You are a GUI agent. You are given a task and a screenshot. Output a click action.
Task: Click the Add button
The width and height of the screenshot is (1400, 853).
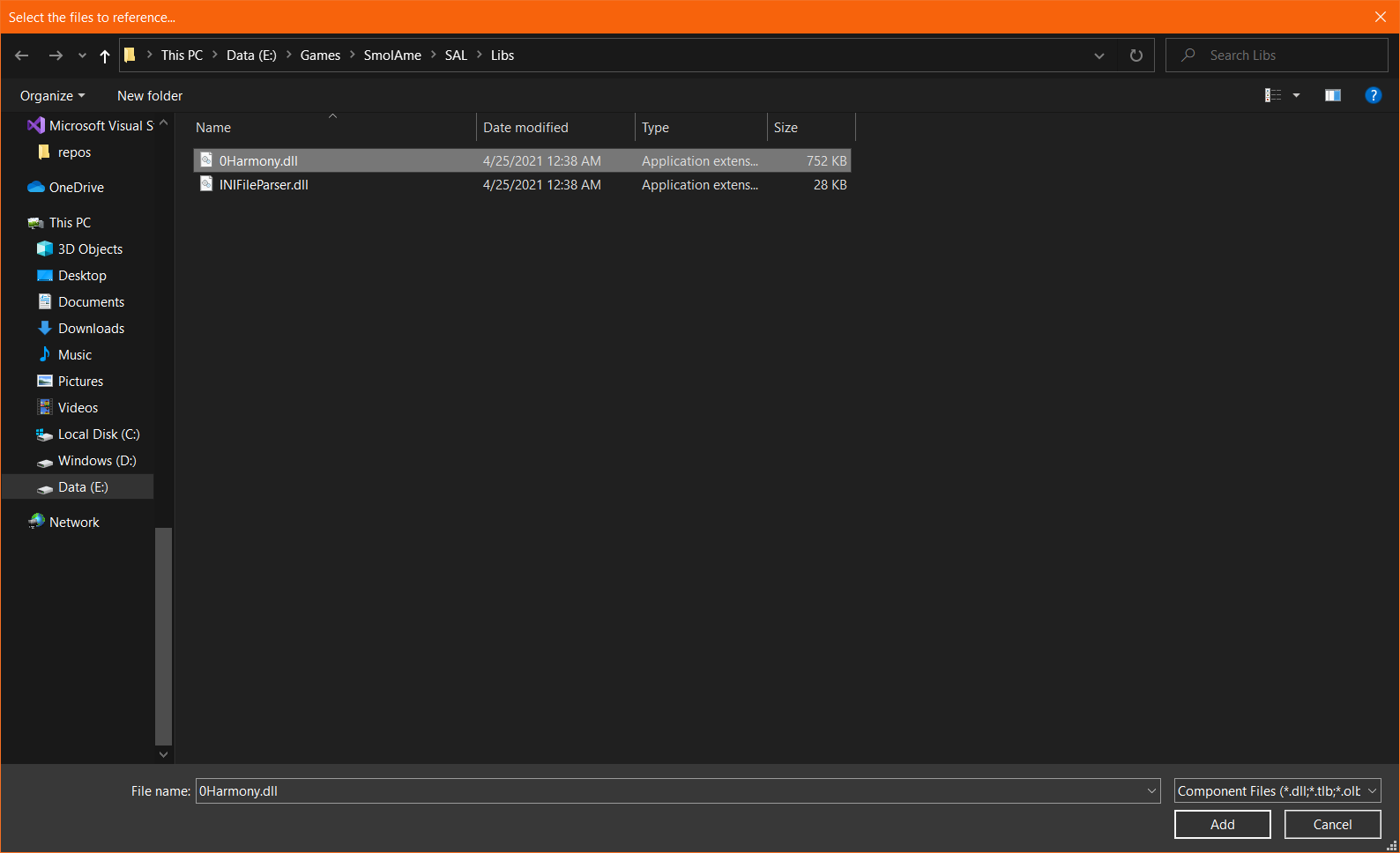[1223, 824]
